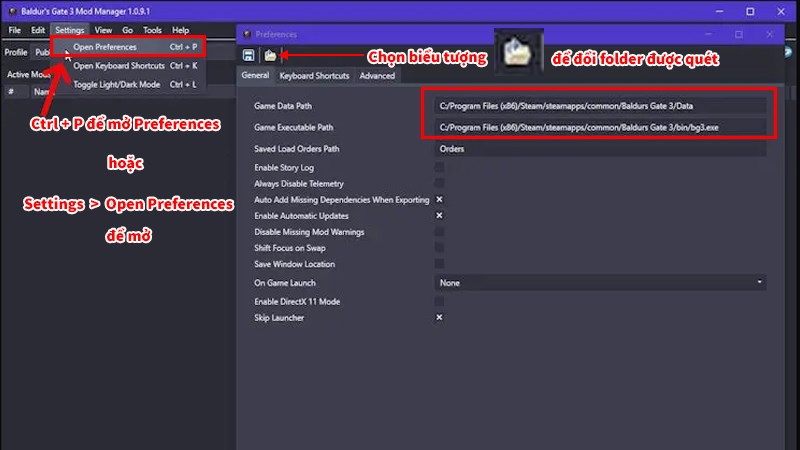Uncheck Auto Add Missing Dependencies When Exporting
Viewport: 800px width, 450px height.
point(439,199)
